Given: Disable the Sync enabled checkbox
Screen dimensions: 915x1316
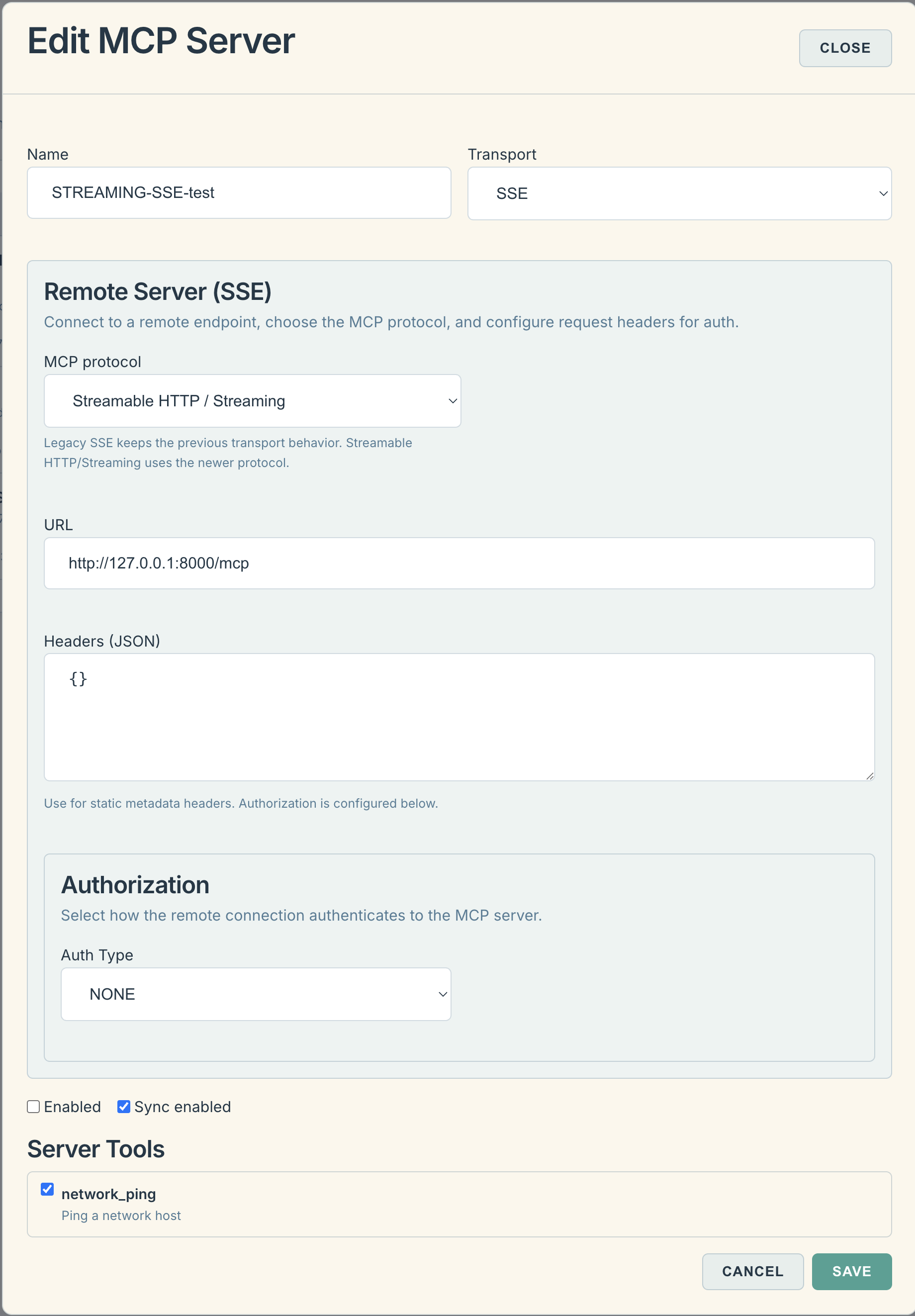Looking at the screenshot, I should (123, 1106).
